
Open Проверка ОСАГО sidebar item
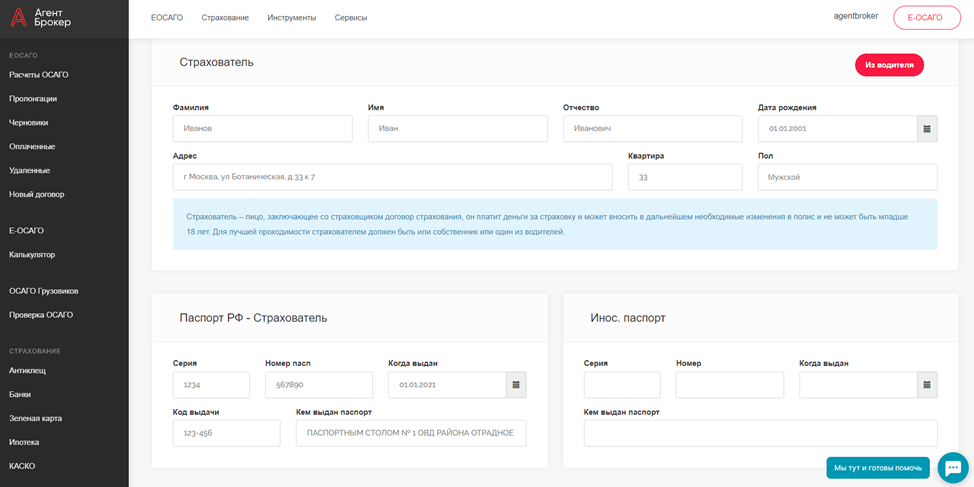pos(41,315)
